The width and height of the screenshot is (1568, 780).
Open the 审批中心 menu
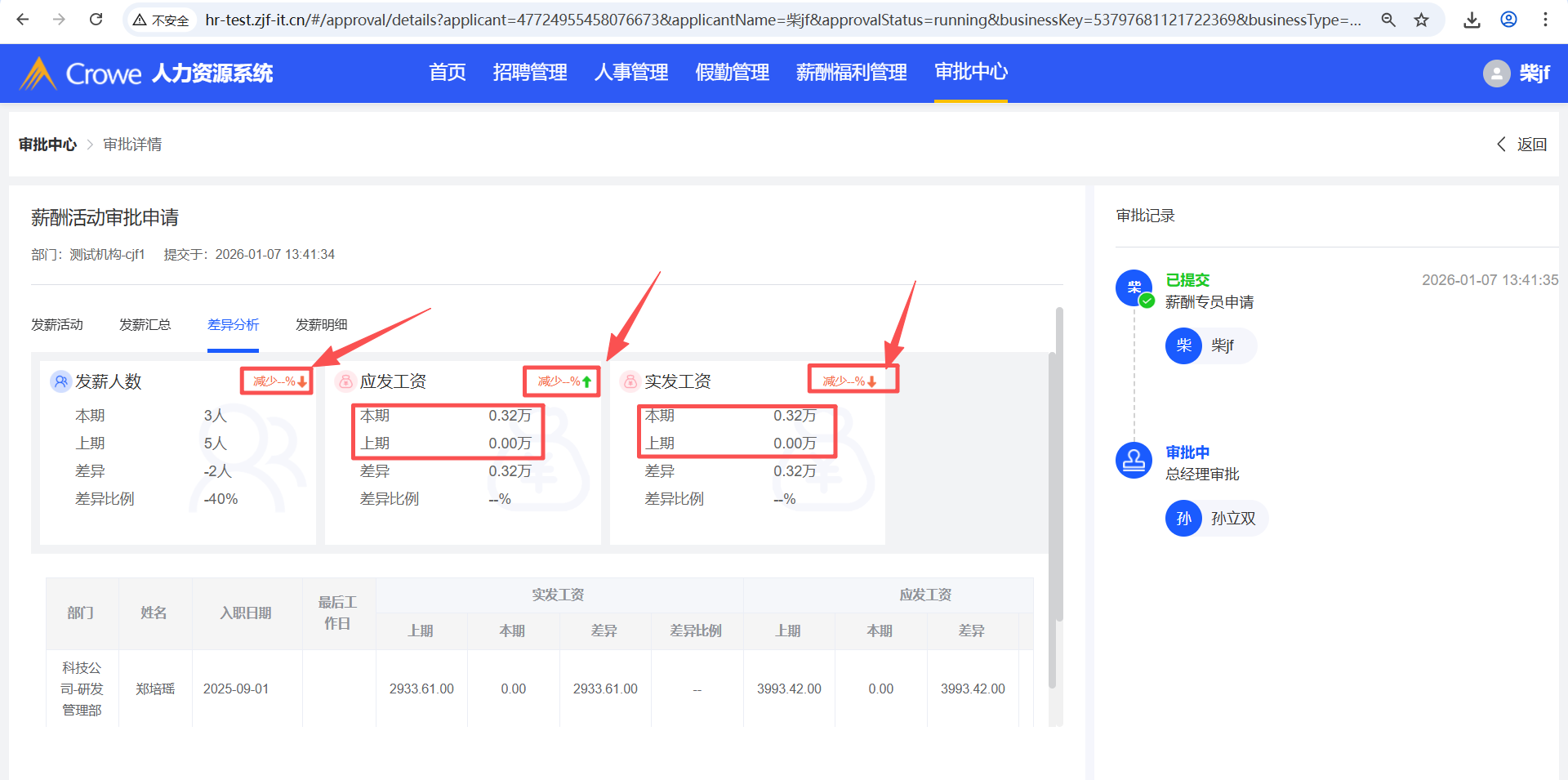click(971, 72)
